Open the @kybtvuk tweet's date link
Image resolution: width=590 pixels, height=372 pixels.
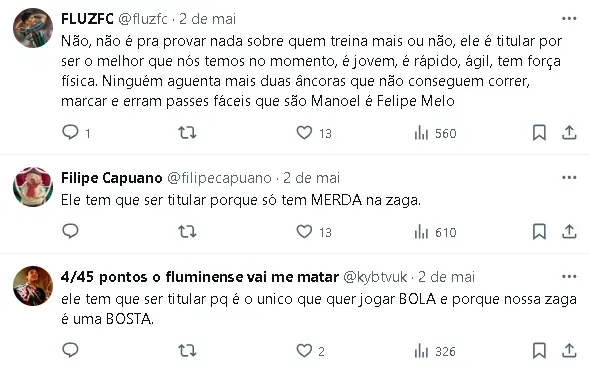pos(446,277)
